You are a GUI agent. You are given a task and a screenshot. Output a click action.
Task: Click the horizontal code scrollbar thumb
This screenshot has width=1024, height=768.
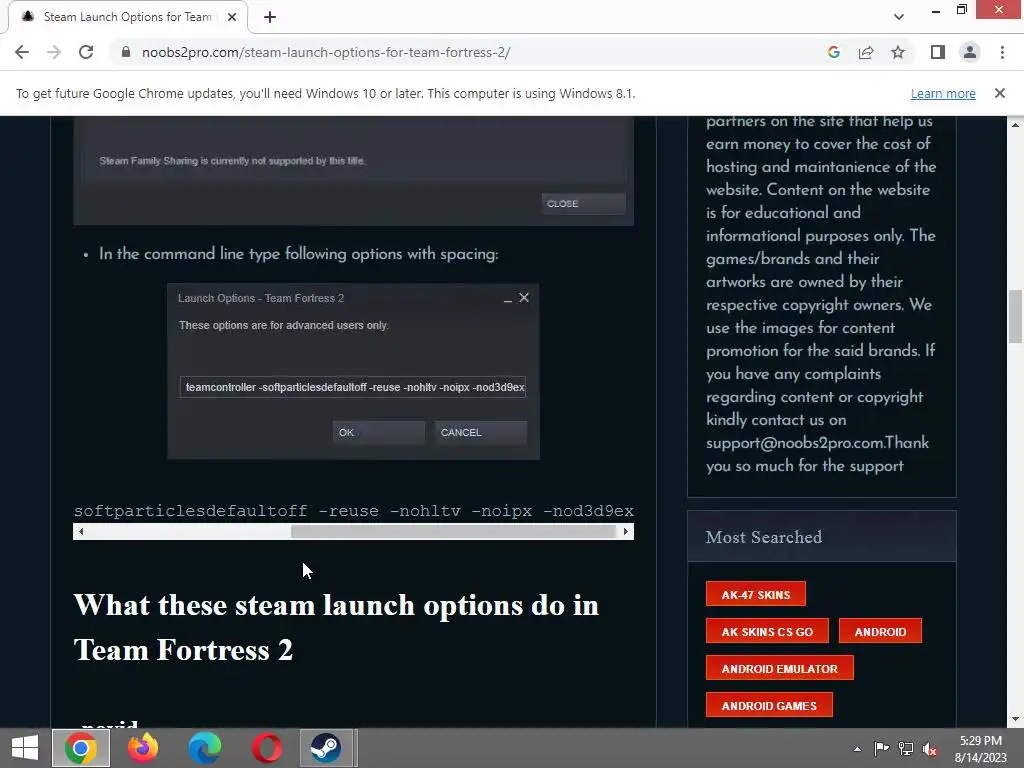pyautogui.click(x=453, y=532)
